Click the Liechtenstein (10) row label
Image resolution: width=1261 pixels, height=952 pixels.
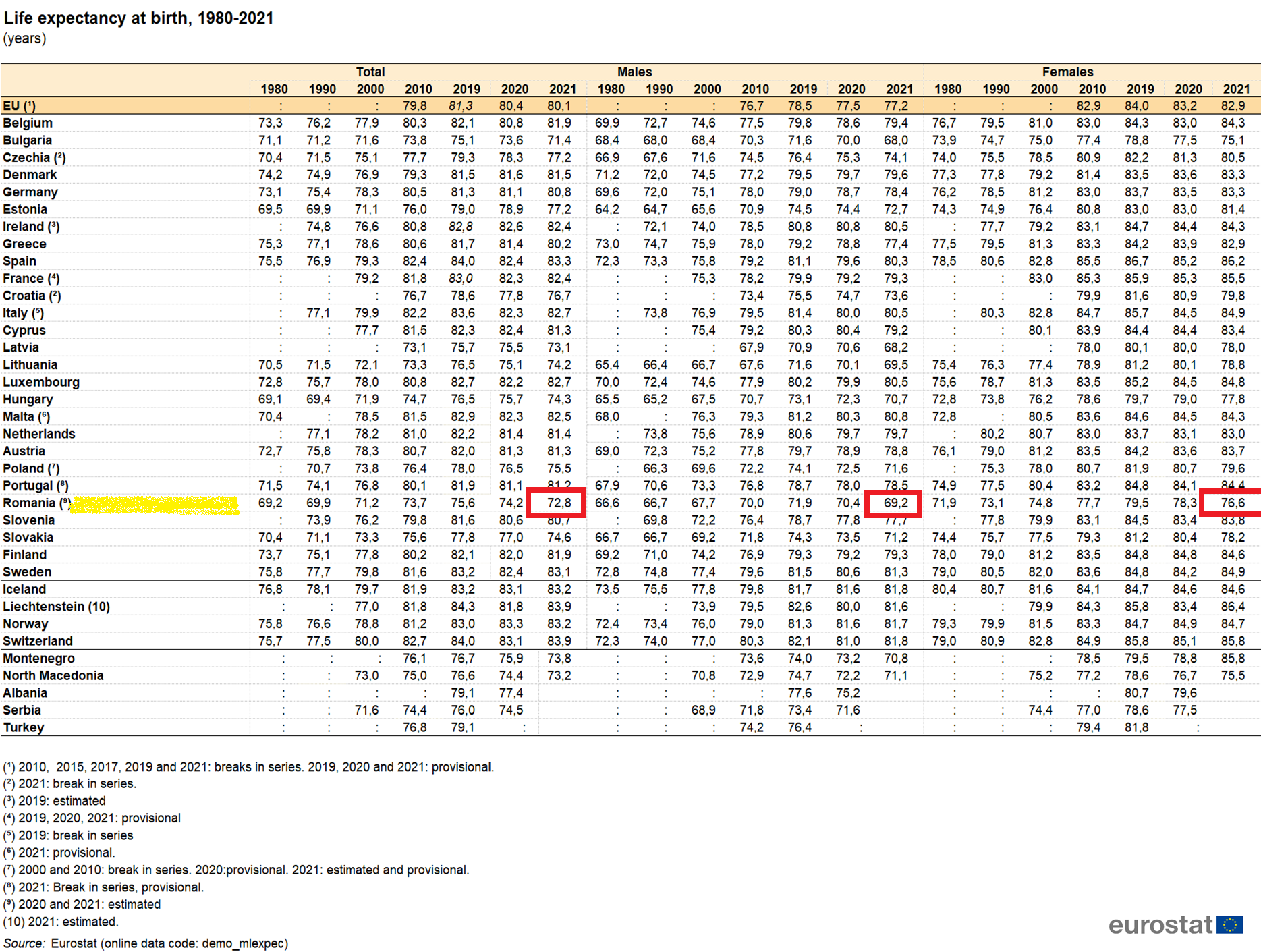(x=56, y=607)
